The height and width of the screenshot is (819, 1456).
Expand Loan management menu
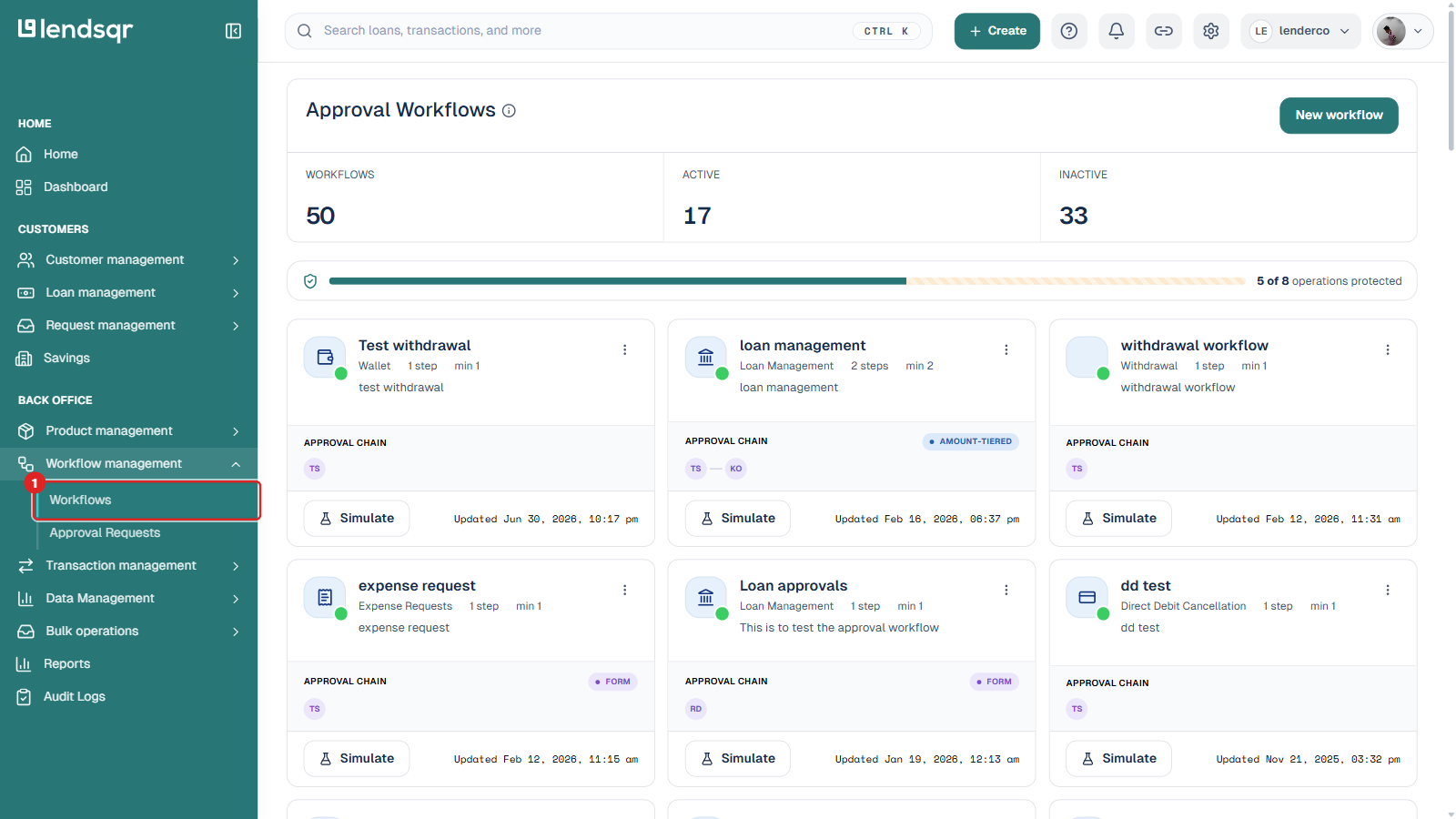pos(128,293)
